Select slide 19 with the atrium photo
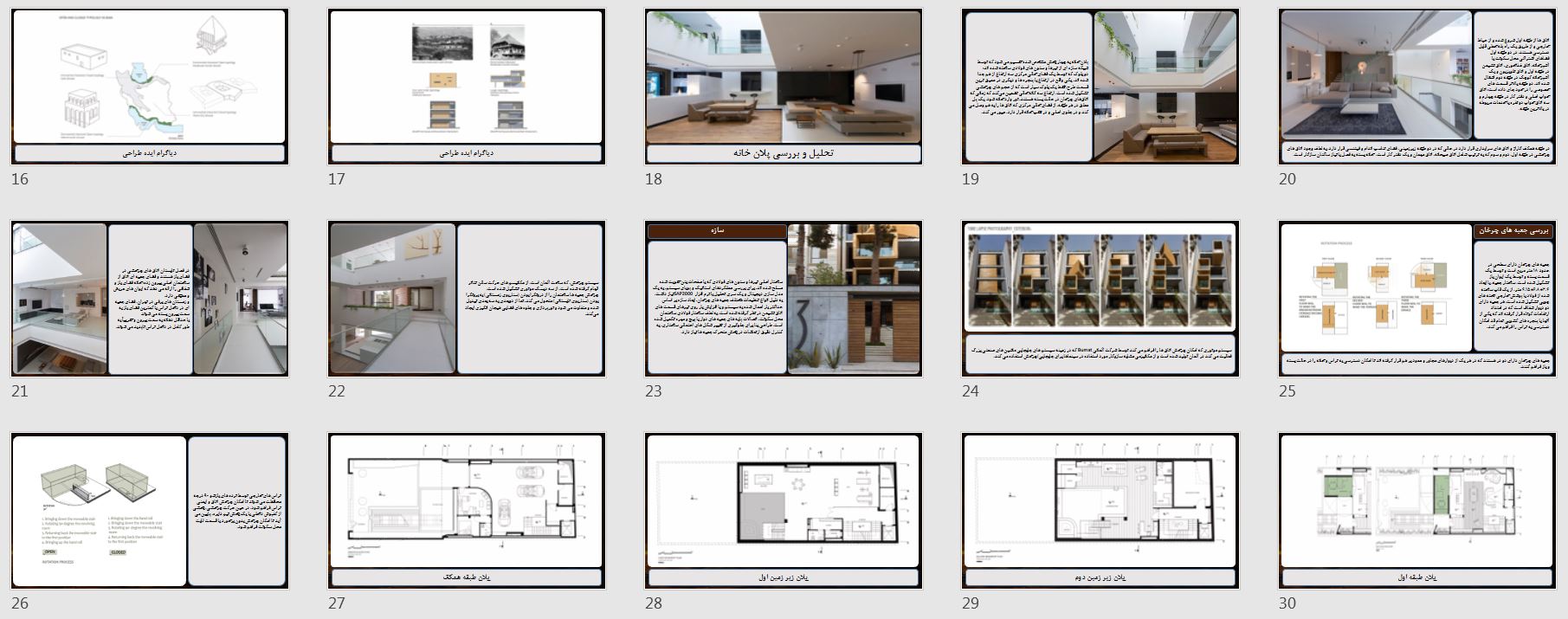The height and width of the screenshot is (619, 1568). [1100, 87]
